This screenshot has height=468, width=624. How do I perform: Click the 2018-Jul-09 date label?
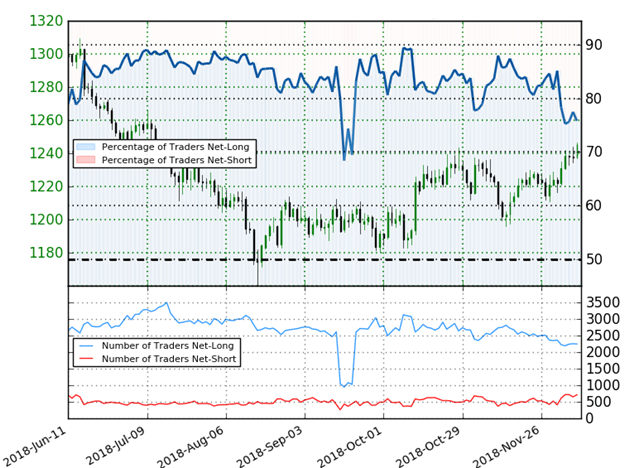115,445
